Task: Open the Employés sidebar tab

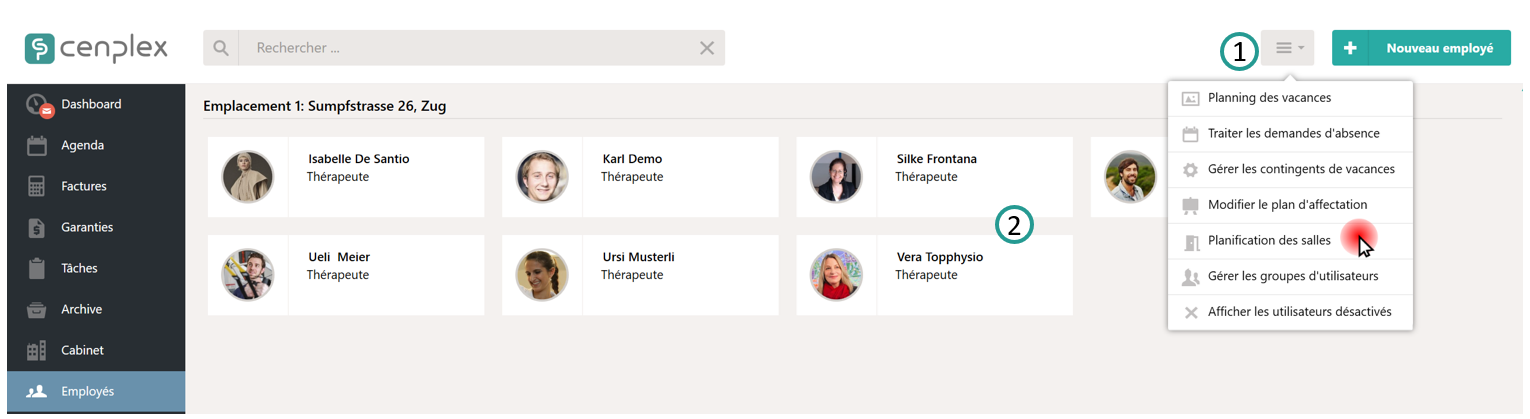Action: 87,392
